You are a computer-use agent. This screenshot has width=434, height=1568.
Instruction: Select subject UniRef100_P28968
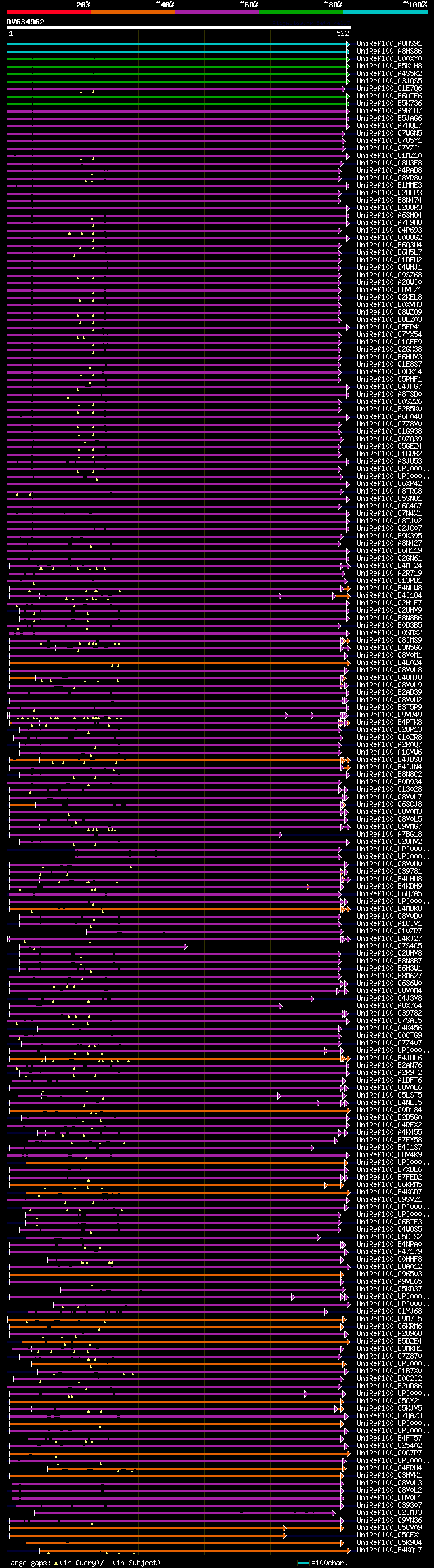click(x=389, y=1334)
